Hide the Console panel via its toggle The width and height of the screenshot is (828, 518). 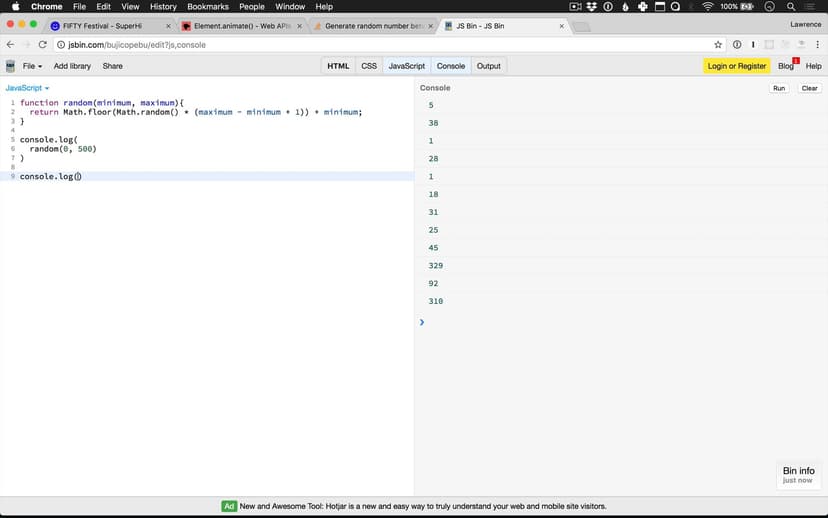451,66
